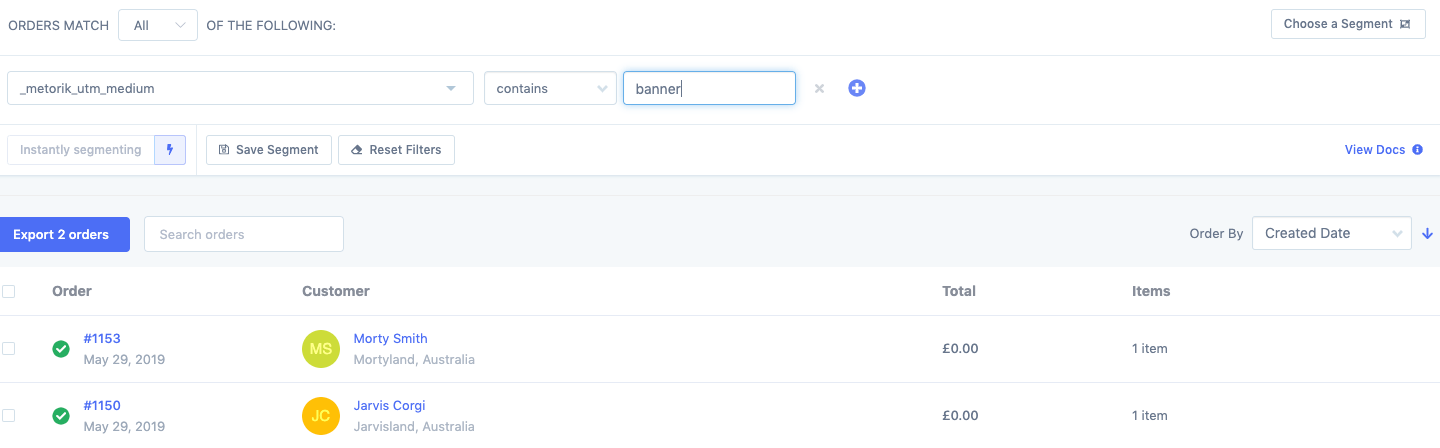The width and height of the screenshot is (1440, 448).
Task: Click the Reset Filters button
Action: (x=396, y=150)
